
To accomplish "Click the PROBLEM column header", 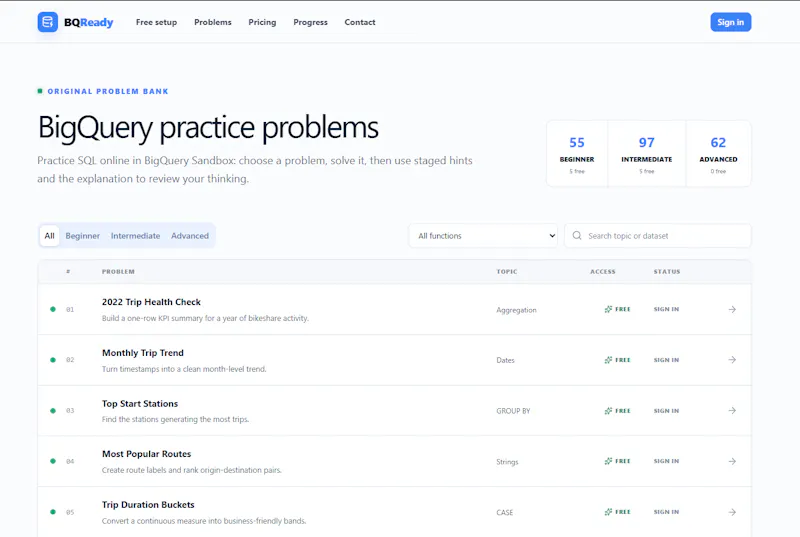I will tap(118, 272).
